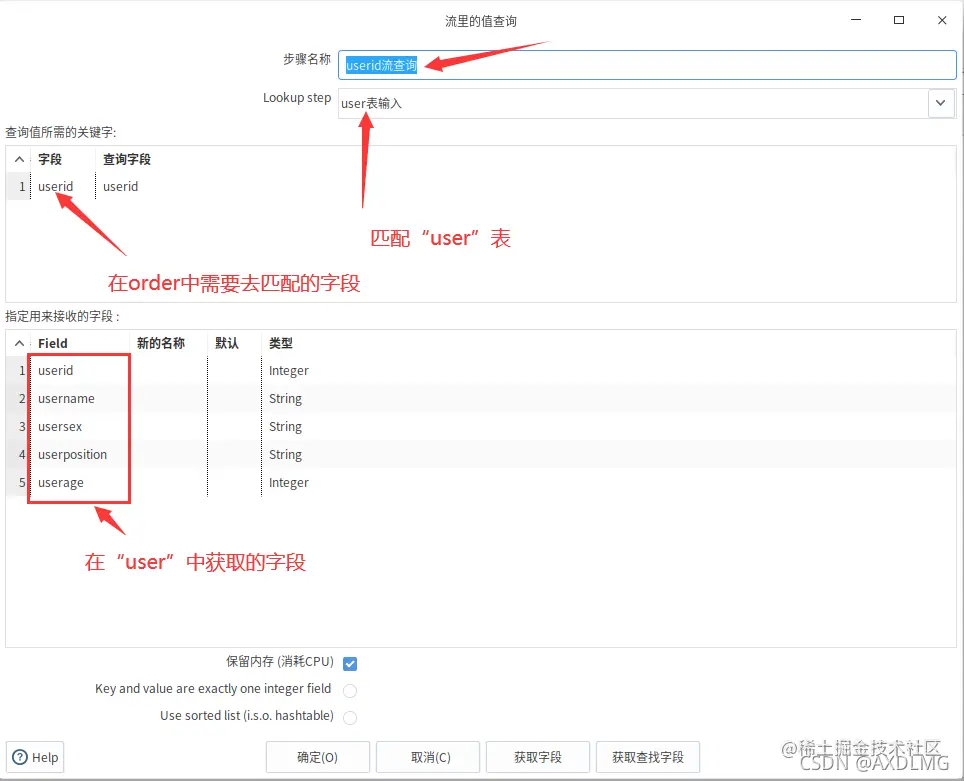Viewport: 964px width, 781px height.
Task: Click the String type cell for usersex
Action: pyautogui.click(x=285, y=426)
